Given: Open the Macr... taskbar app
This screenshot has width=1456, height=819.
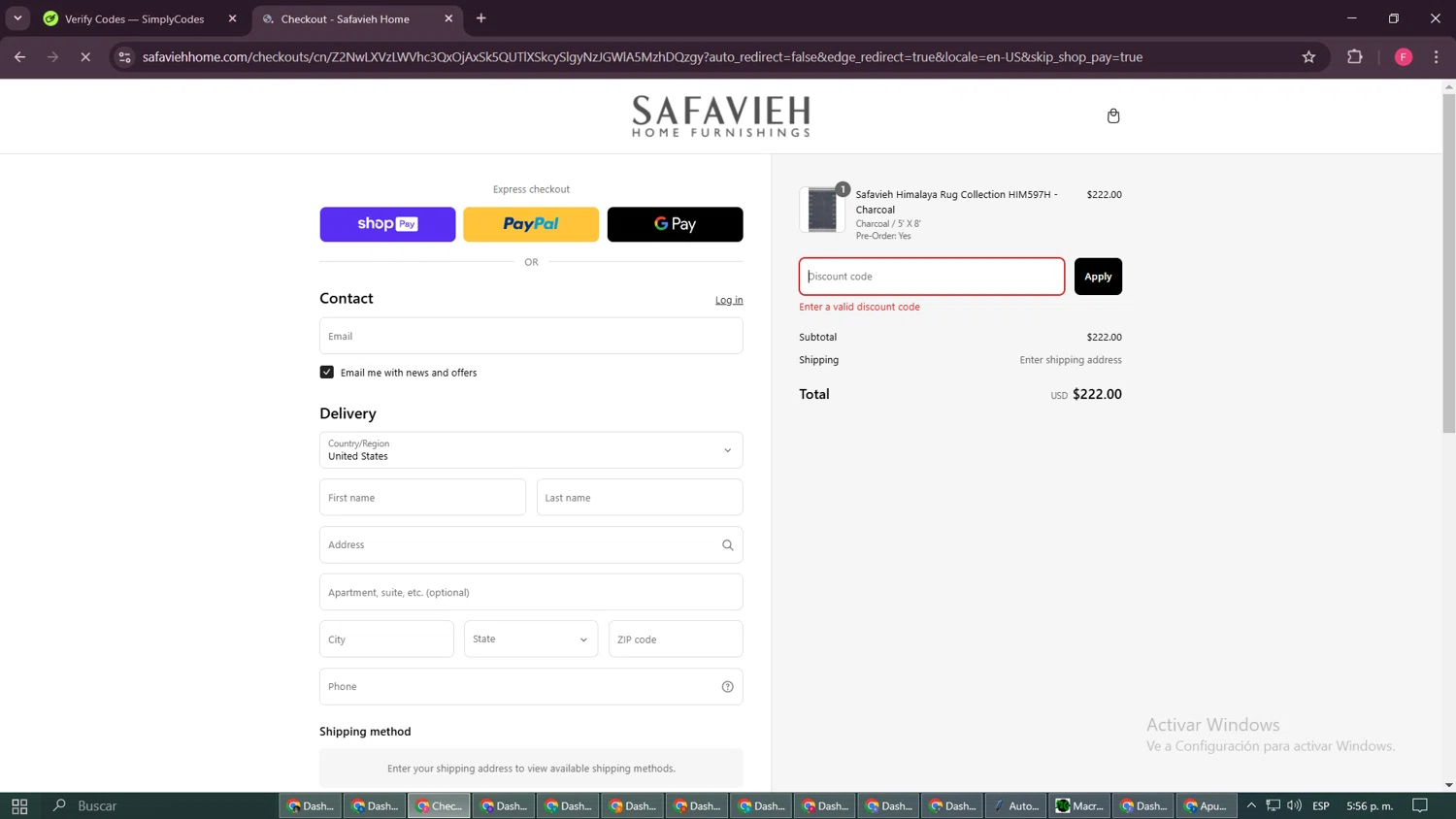Looking at the screenshot, I should coord(1079,805).
